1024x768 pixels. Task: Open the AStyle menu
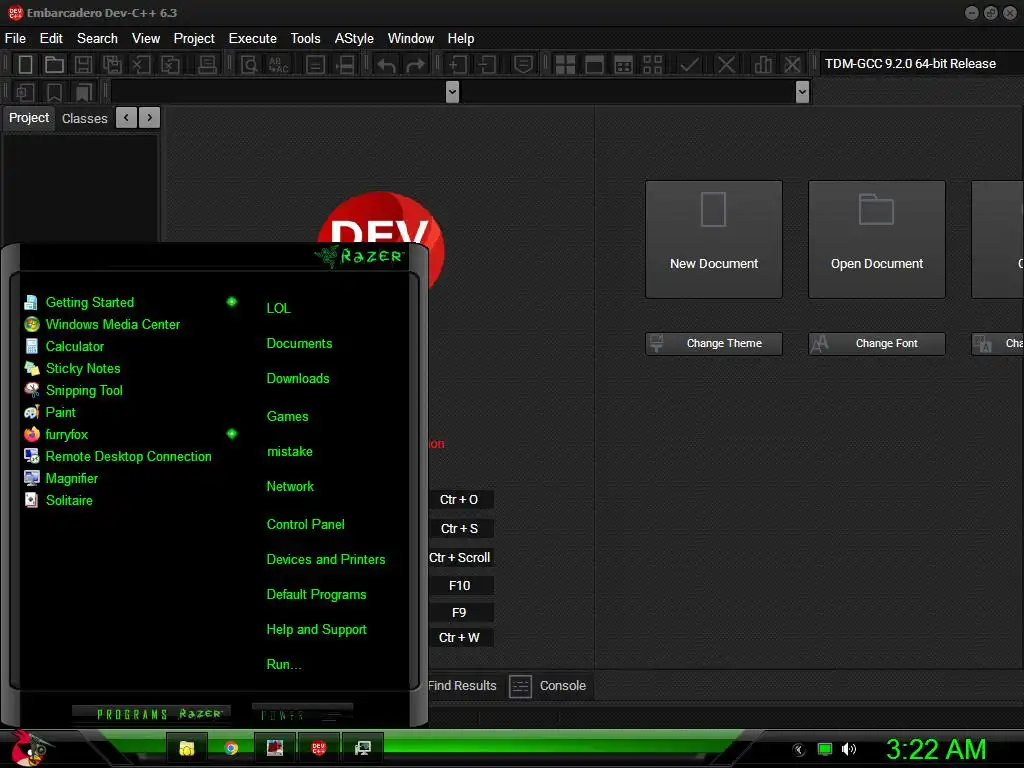point(354,39)
